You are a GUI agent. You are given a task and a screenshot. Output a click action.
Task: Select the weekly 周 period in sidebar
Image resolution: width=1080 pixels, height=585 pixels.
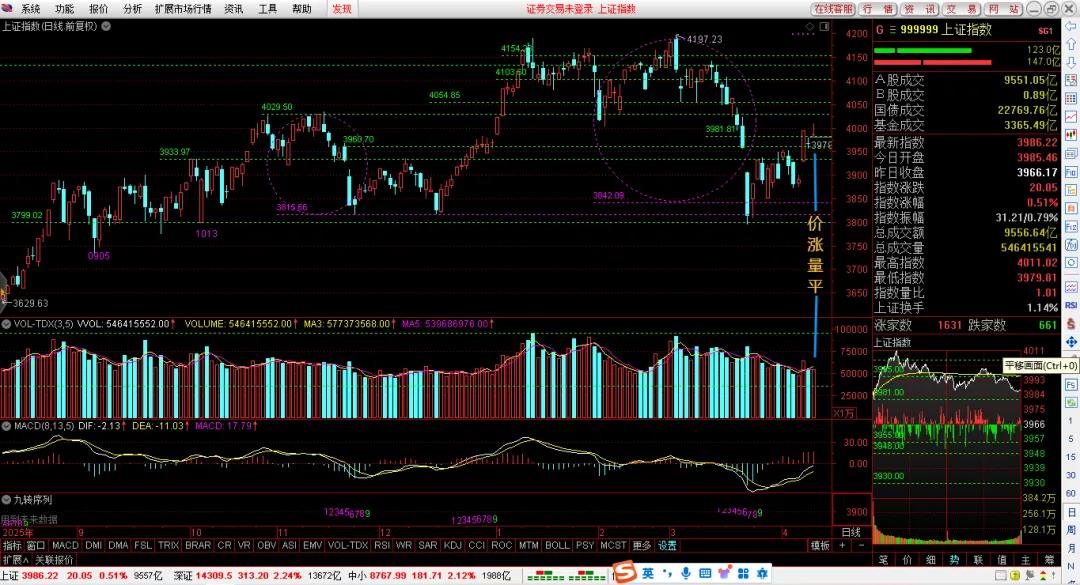pyautogui.click(x=1071, y=530)
